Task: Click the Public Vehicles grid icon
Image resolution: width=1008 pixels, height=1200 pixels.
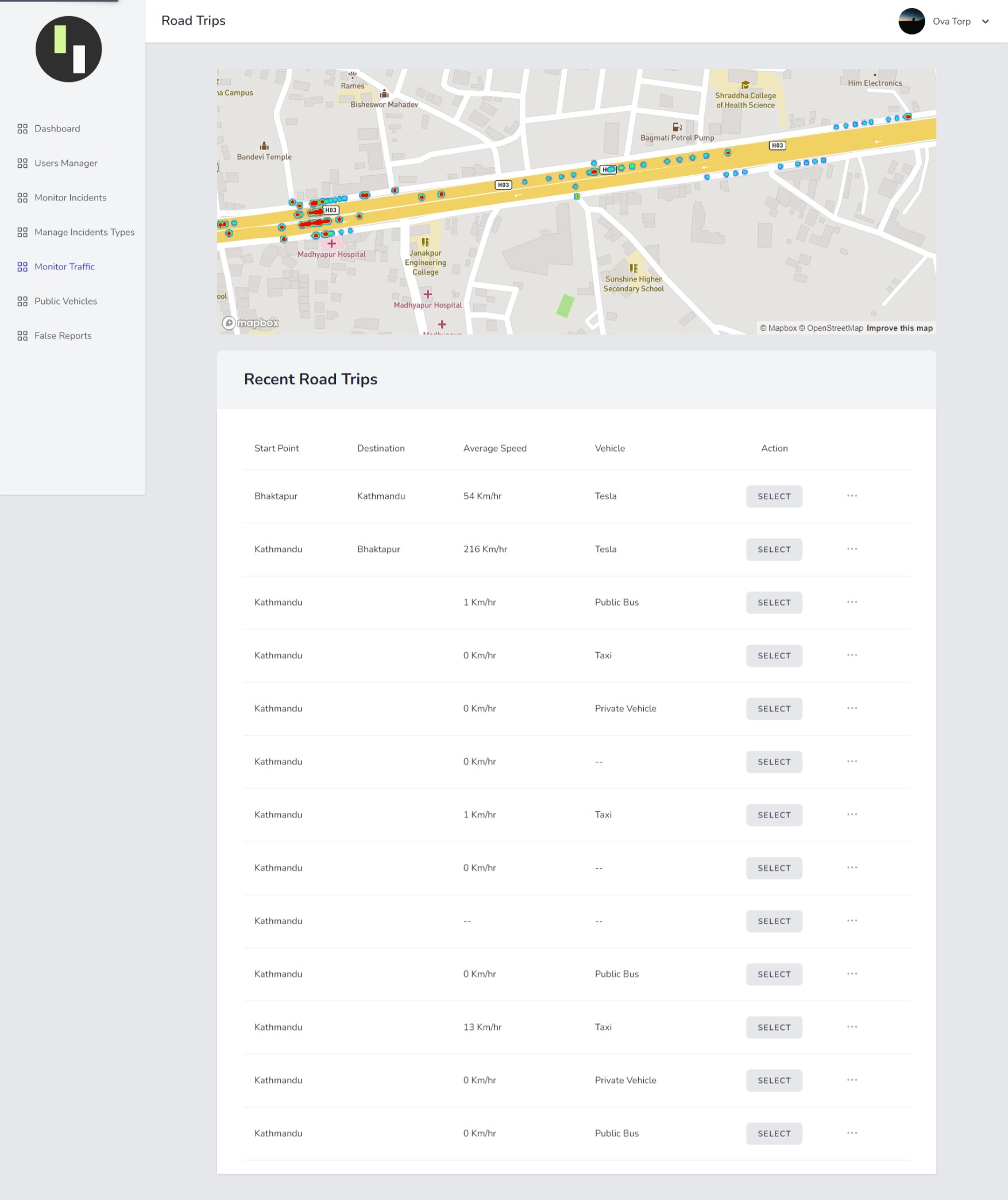Action: tap(22, 301)
